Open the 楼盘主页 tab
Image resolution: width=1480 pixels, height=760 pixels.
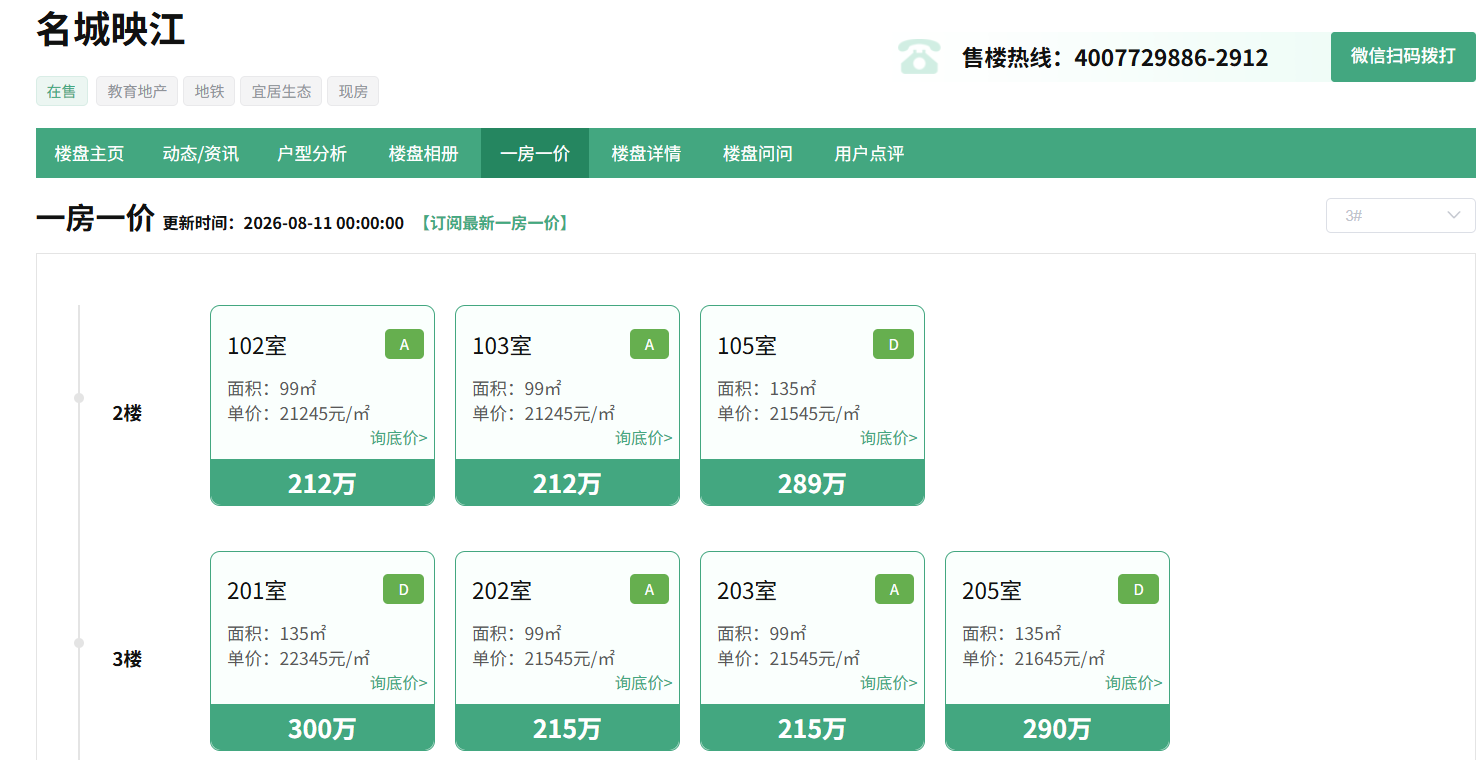[89, 153]
